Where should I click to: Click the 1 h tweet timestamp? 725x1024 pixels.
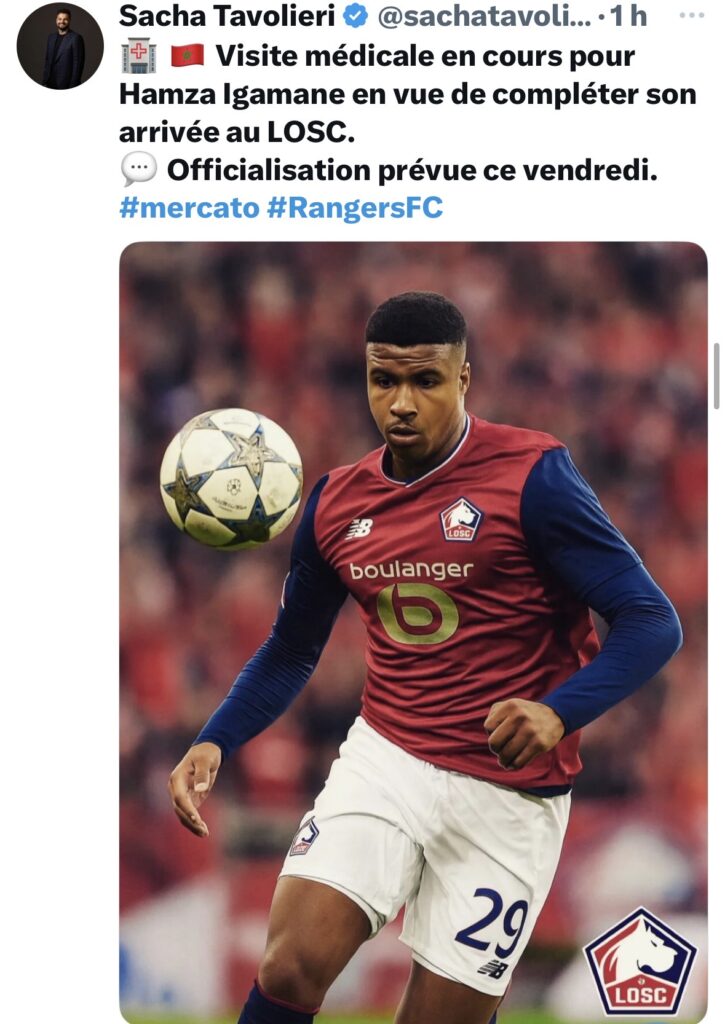pyautogui.click(x=628, y=16)
